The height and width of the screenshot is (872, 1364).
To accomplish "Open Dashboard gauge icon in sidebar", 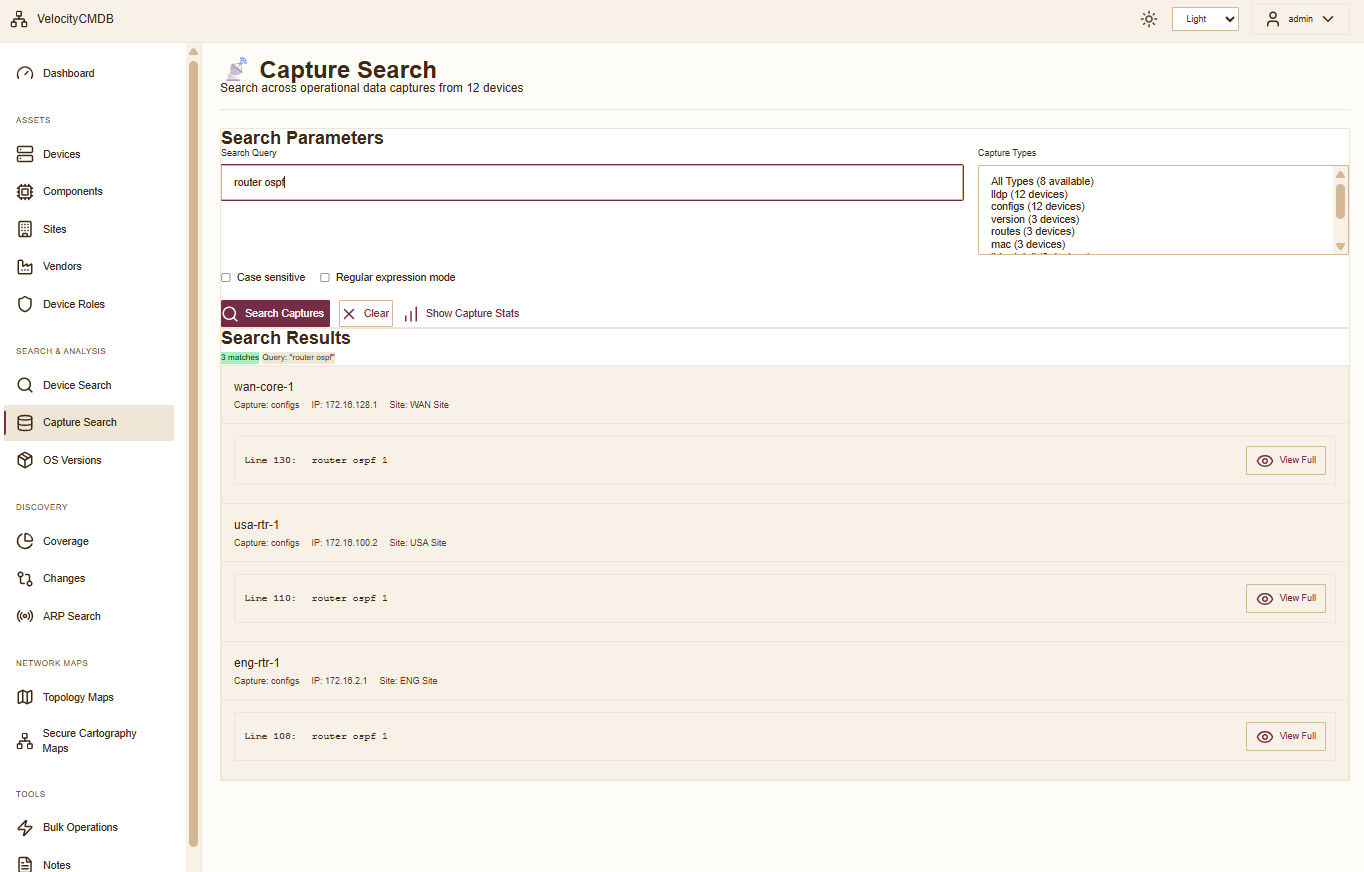I will [x=25, y=73].
